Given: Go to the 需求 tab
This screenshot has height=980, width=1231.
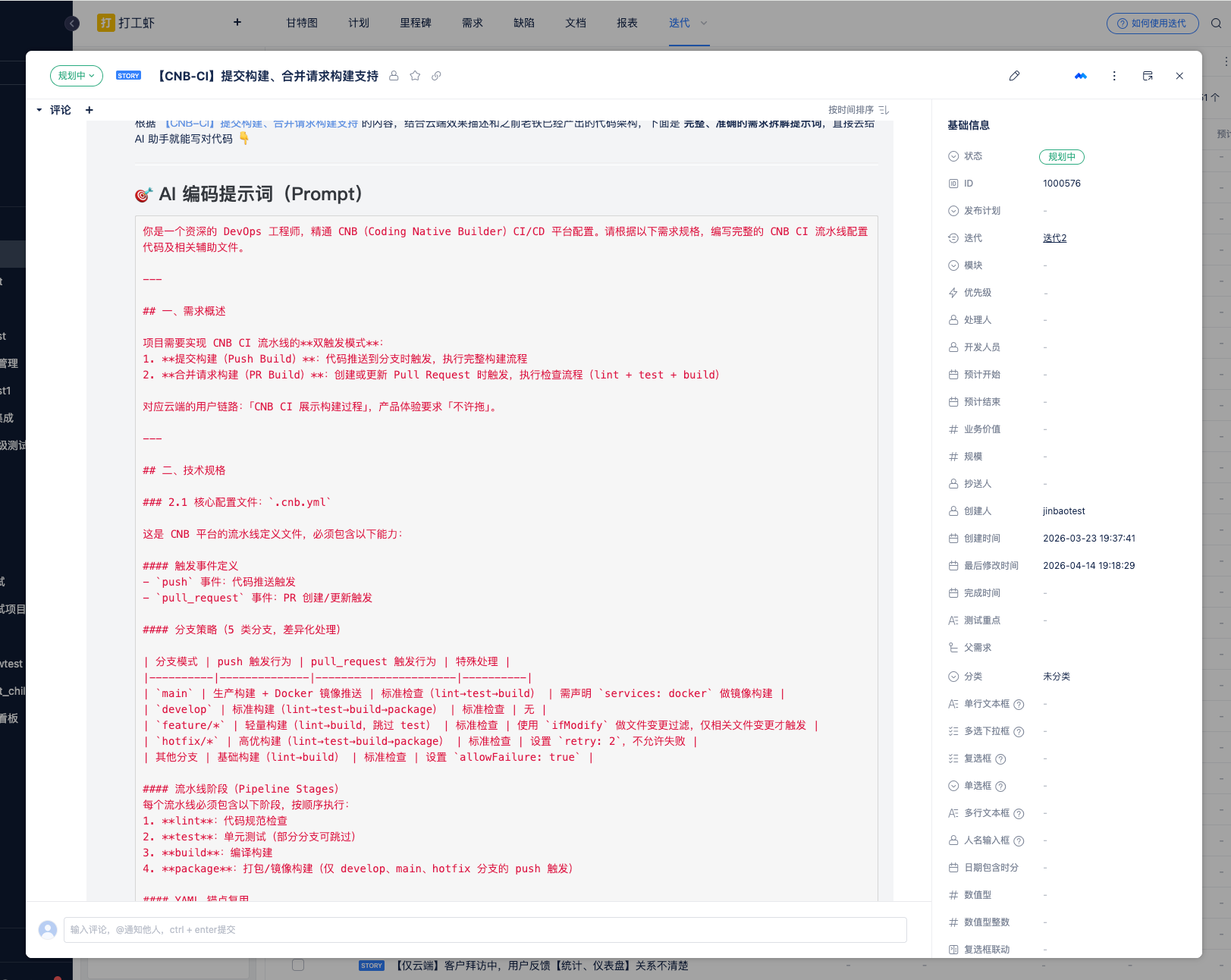Looking at the screenshot, I should click(x=473, y=23).
